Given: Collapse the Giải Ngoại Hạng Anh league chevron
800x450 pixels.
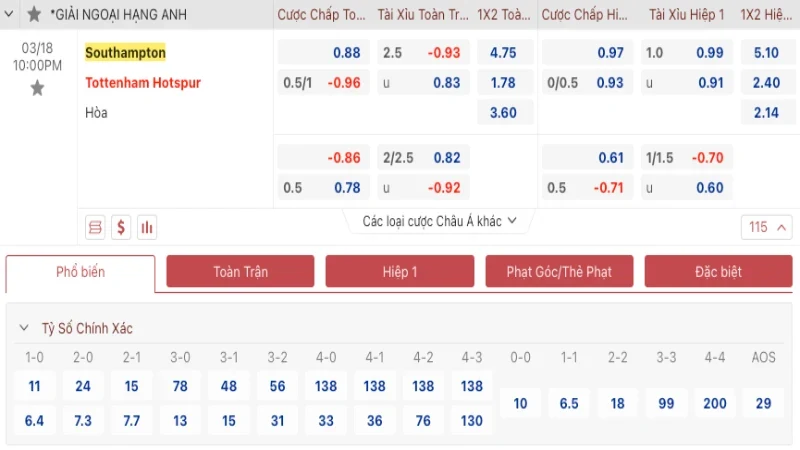Looking at the screenshot, I should tap(9, 14).
